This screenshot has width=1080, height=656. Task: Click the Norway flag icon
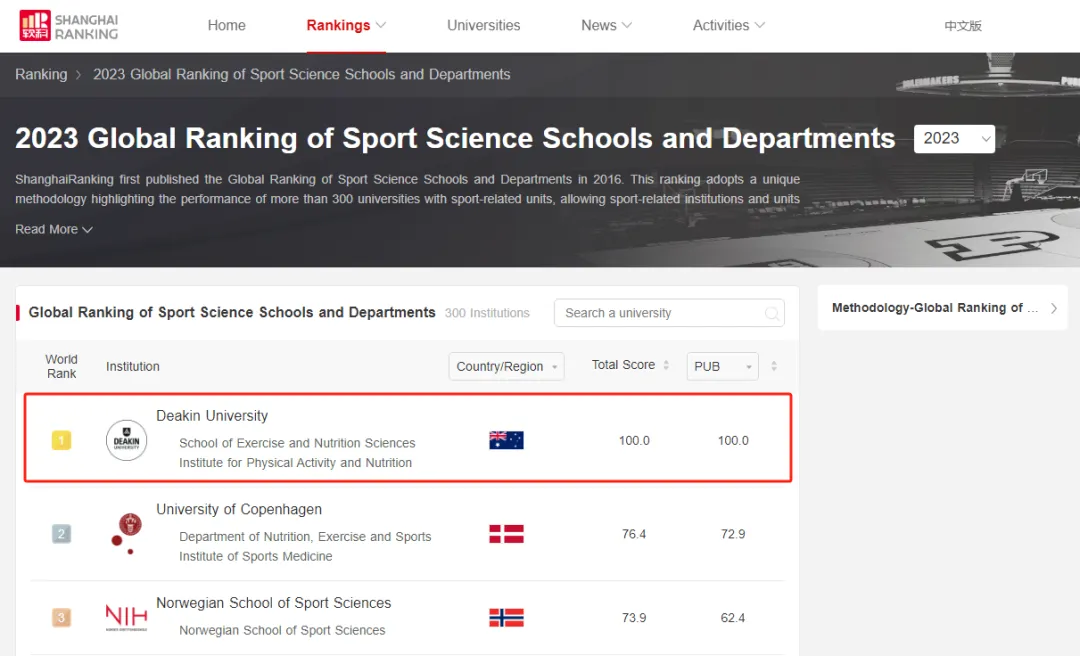click(x=506, y=617)
